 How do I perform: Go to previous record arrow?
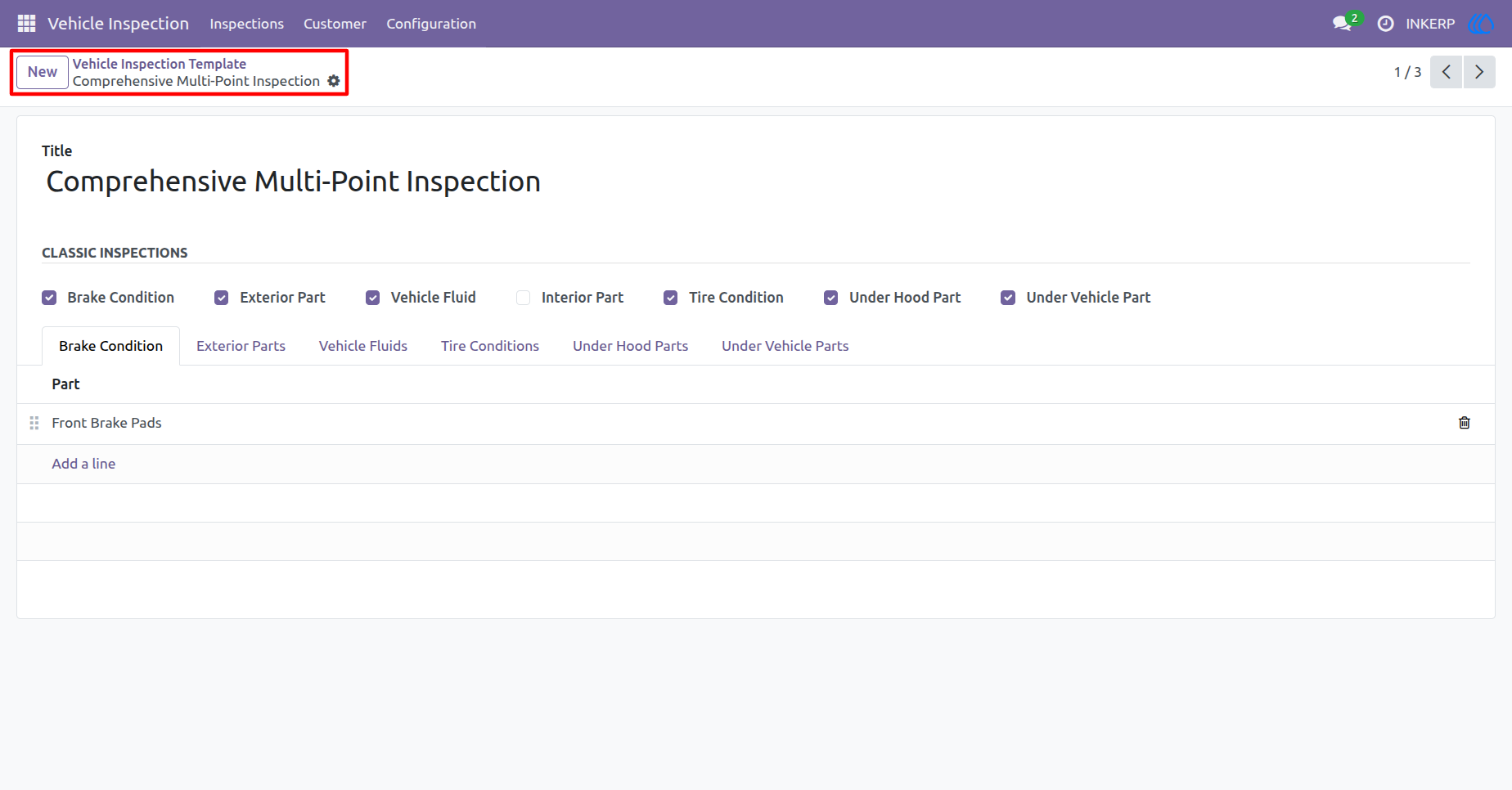(x=1446, y=72)
